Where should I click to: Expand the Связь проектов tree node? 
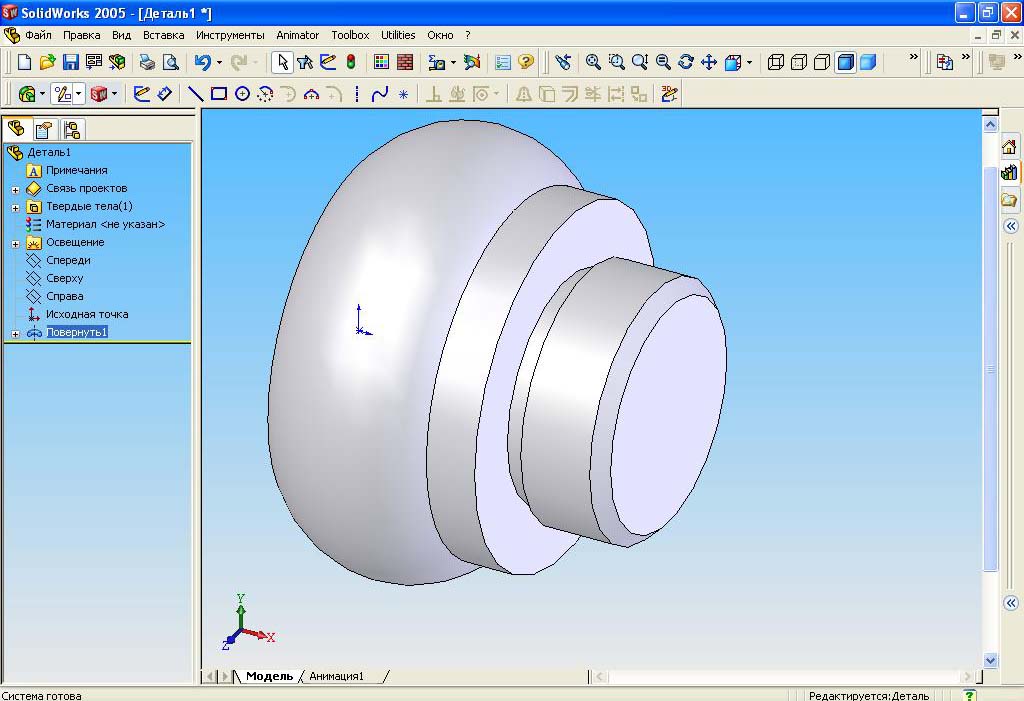15,189
